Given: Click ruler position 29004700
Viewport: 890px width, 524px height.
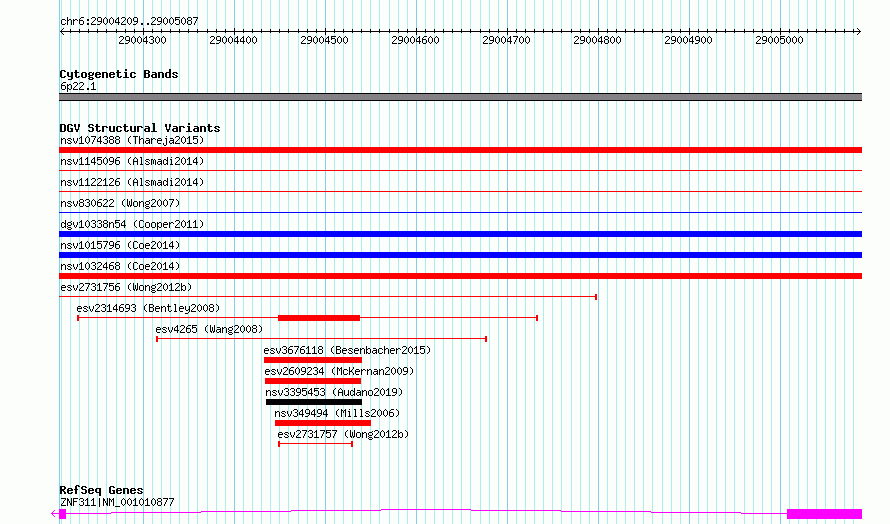Looking at the screenshot, I should tap(506, 40).
